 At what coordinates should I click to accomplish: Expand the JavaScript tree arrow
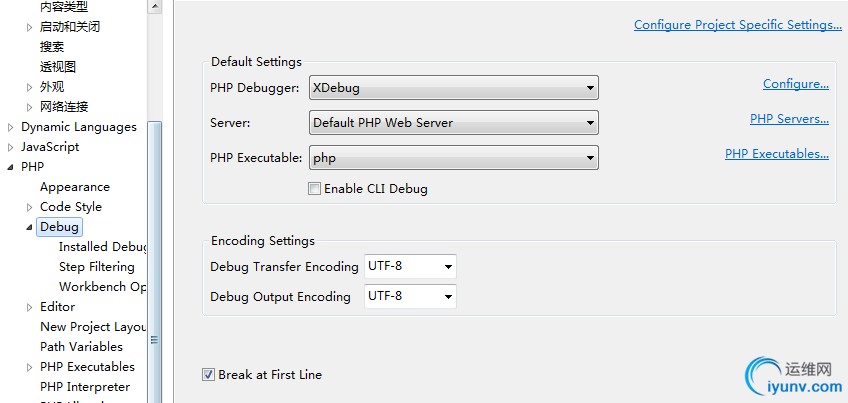10,147
